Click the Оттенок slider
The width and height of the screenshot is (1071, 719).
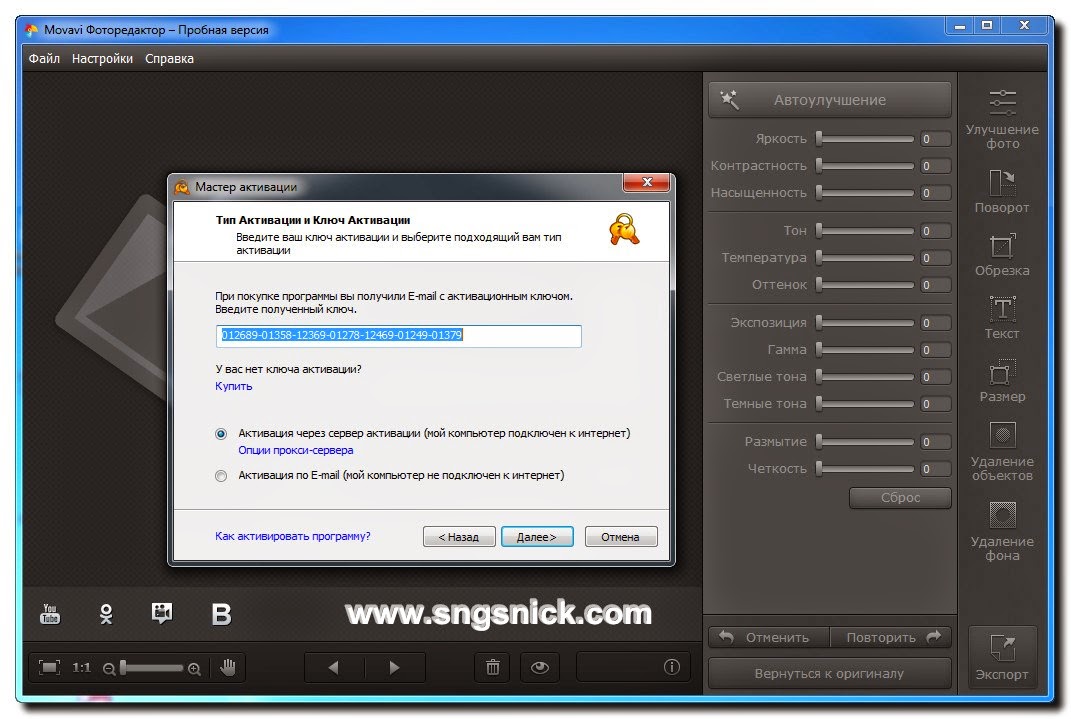coord(865,285)
